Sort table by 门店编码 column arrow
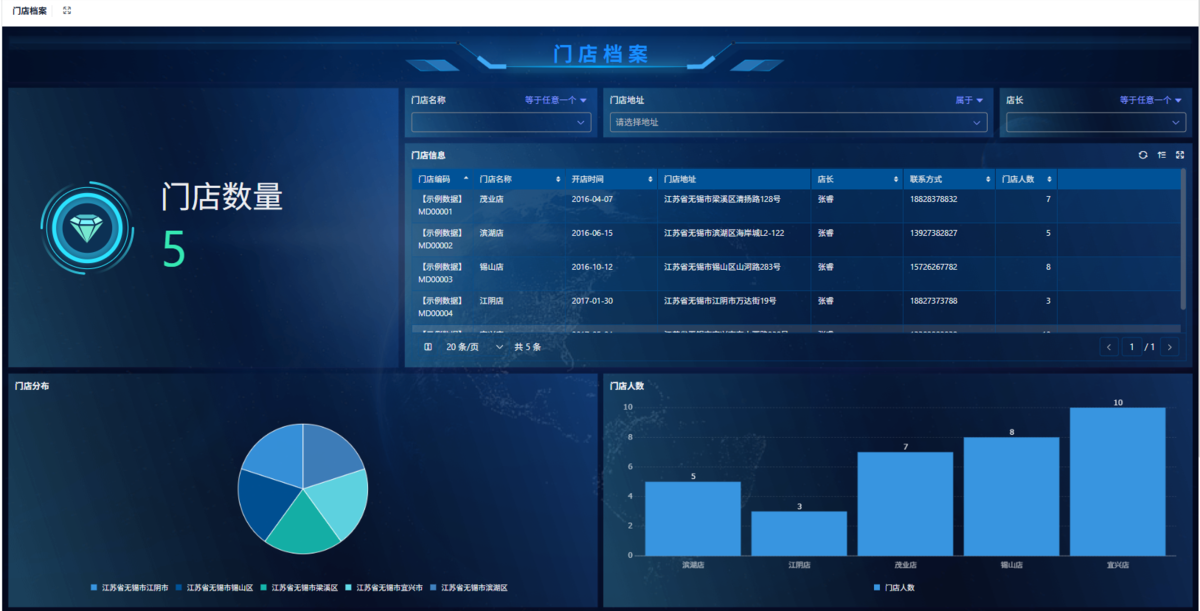The height and width of the screenshot is (611, 1200). 466,179
